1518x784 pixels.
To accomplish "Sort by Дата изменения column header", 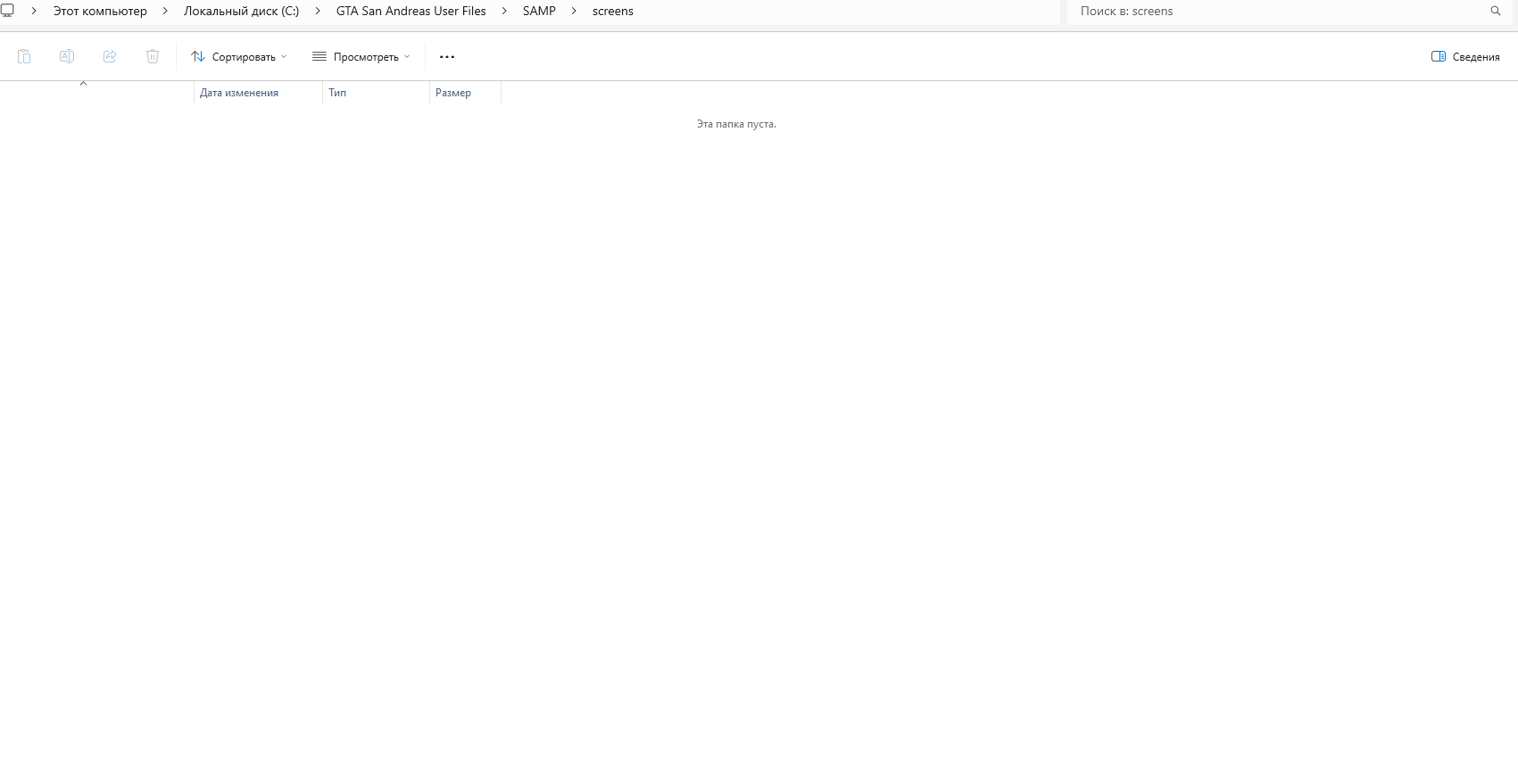I will [239, 93].
